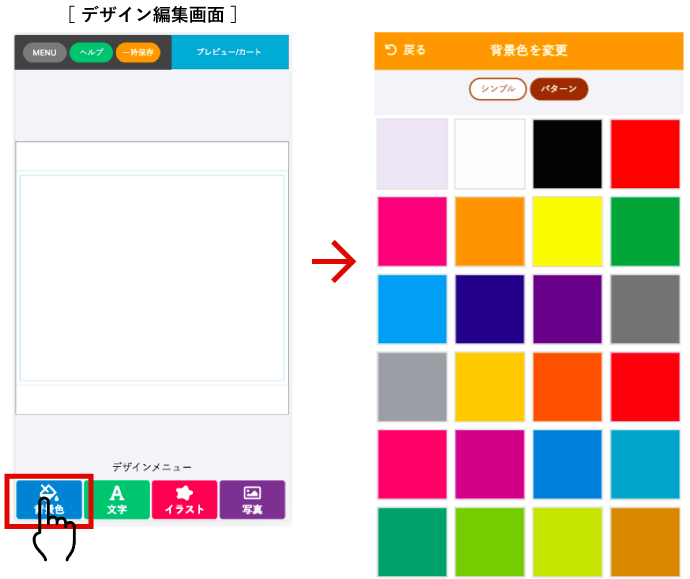Image resolution: width=690 pixels, height=579 pixels.
Task: Click the green ヘルプ help button
Action: [91, 52]
